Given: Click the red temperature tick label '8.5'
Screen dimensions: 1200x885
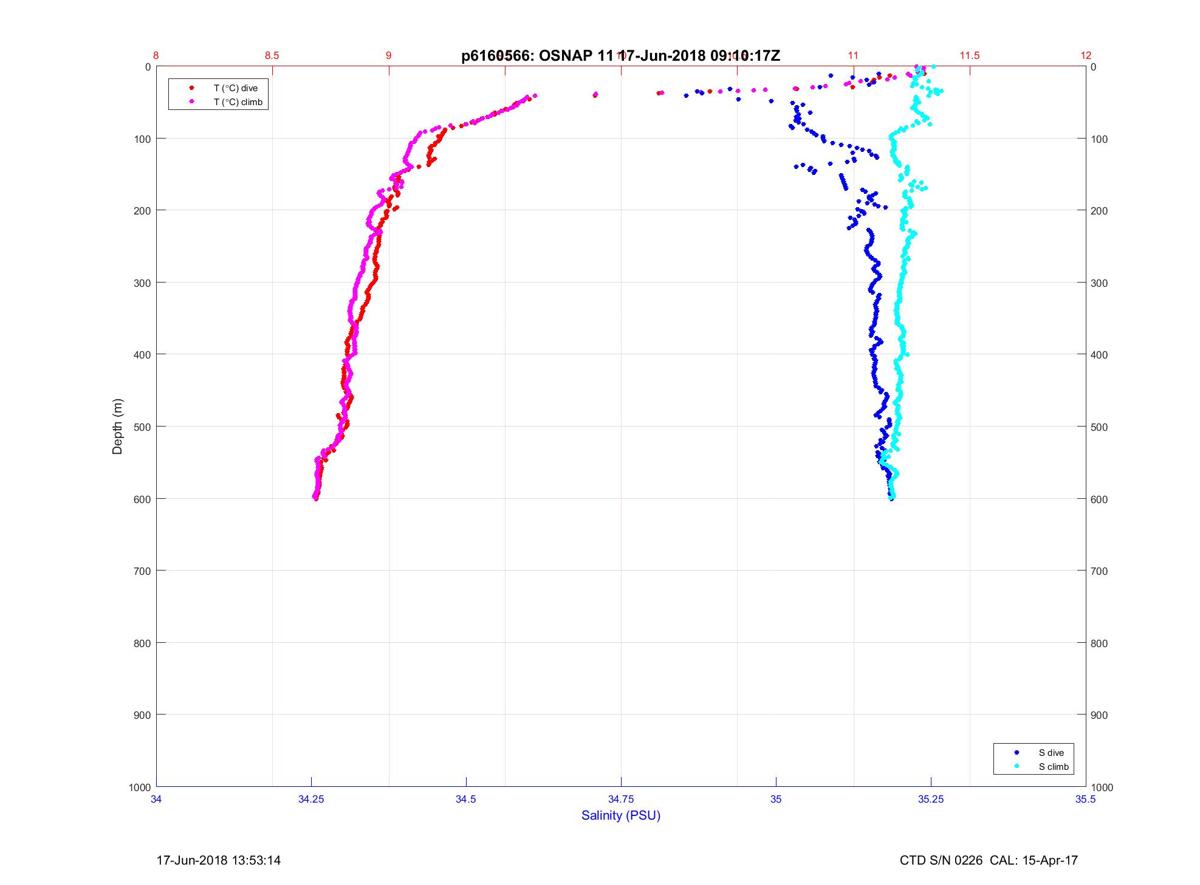Looking at the screenshot, I should pos(272,56).
